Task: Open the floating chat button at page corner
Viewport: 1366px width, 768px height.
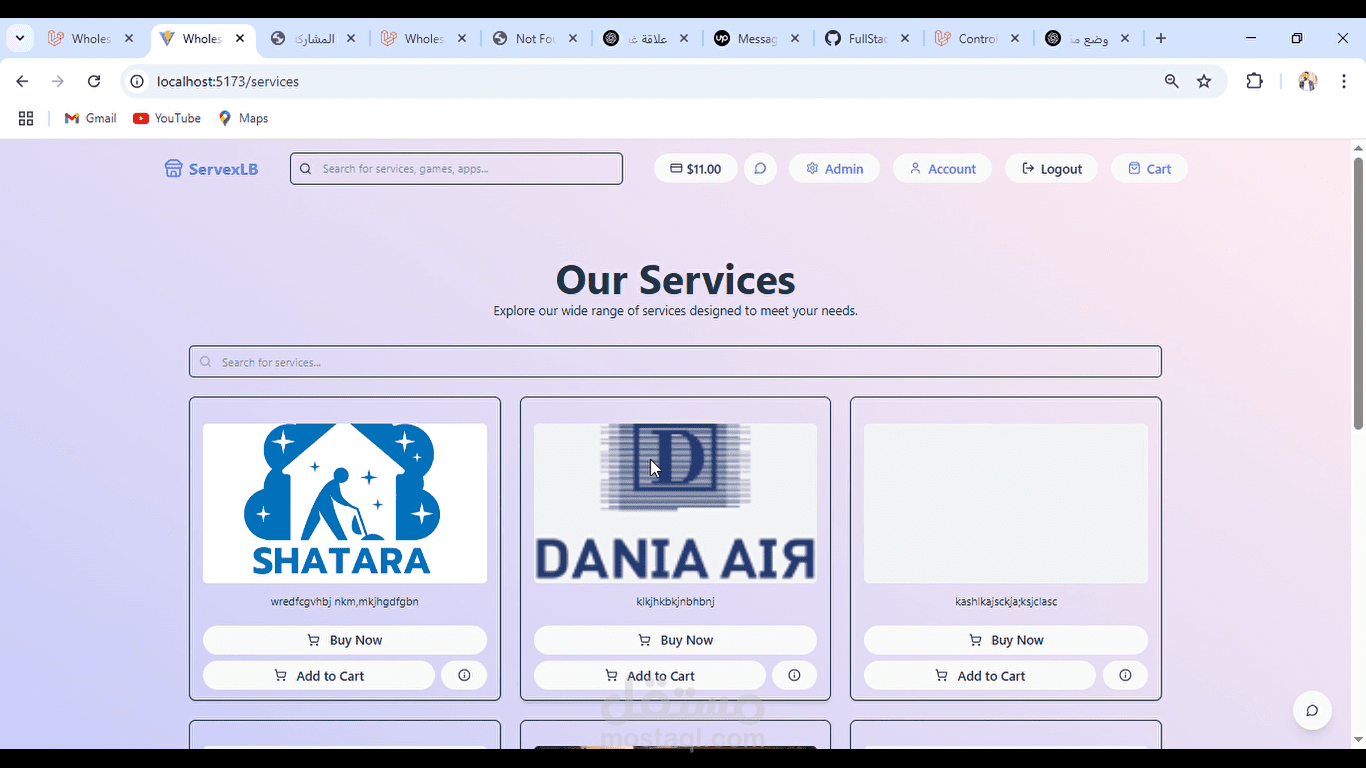Action: tap(1312, 710)
